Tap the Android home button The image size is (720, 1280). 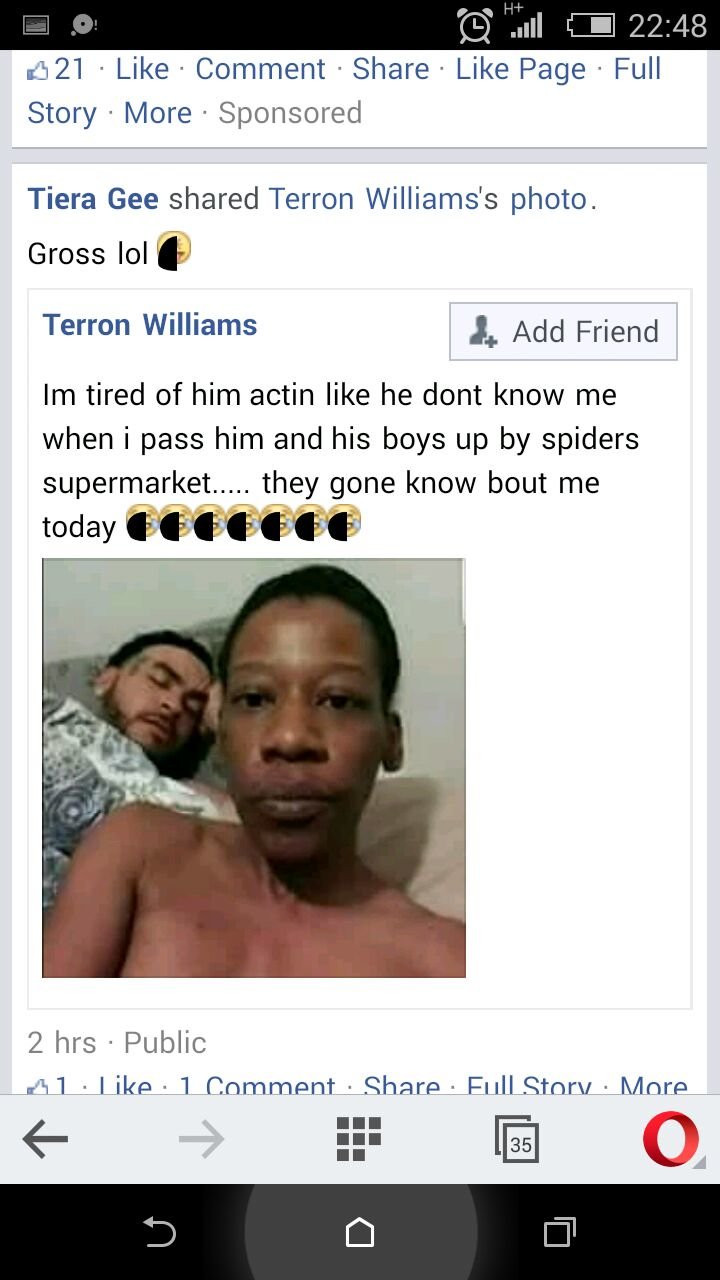point(360,1233)
